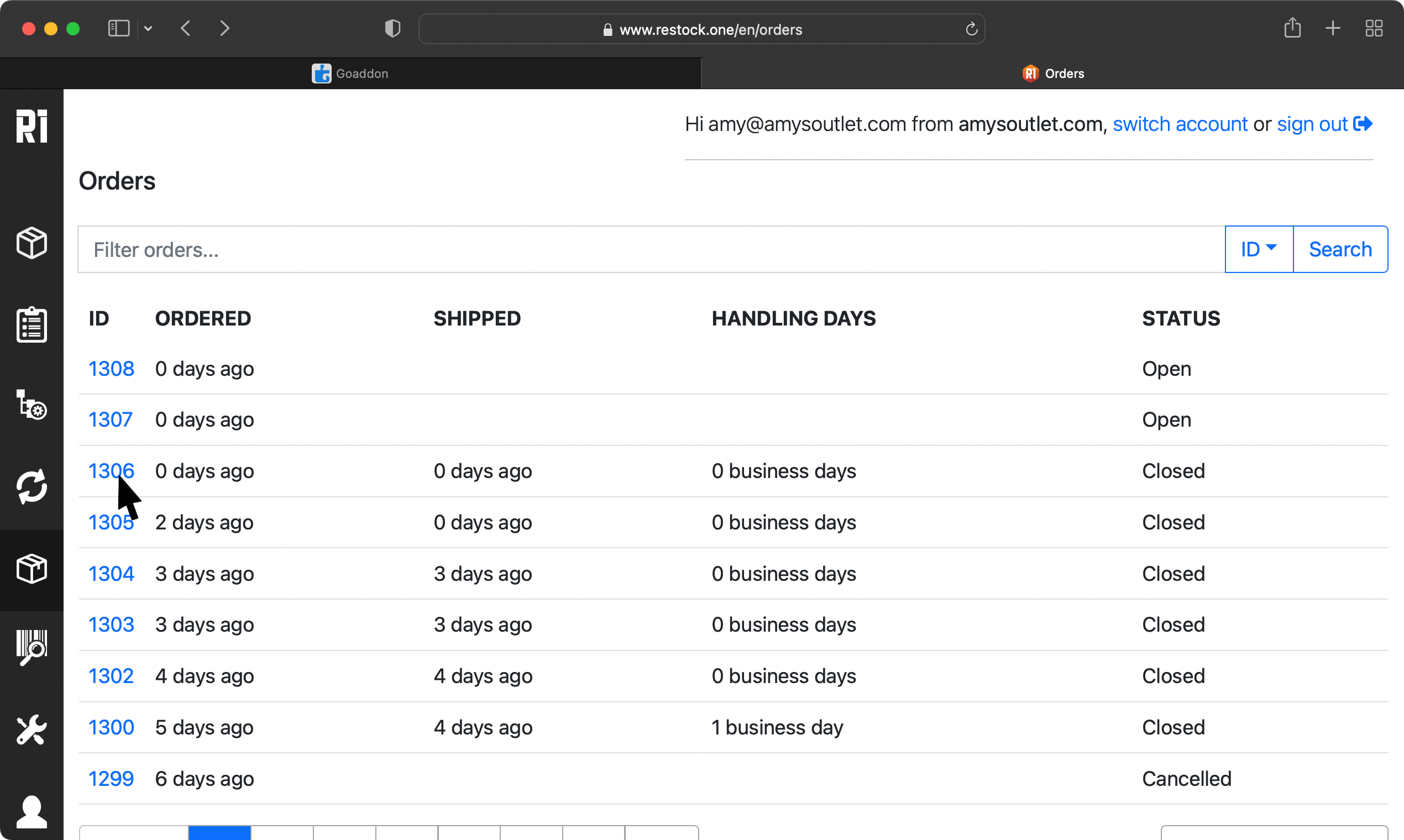The image size is (1404, 840).
Task: Open the privacy shield report icon
Action: 392,28
